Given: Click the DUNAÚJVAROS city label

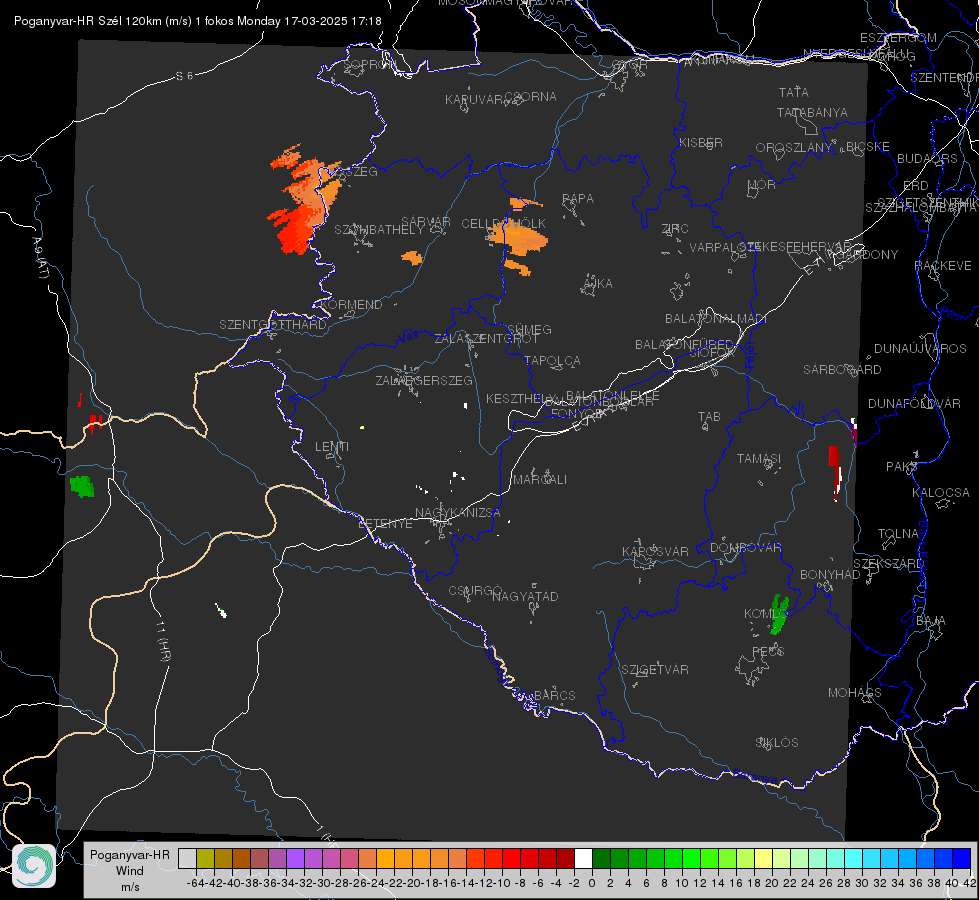Looking at the screenshot, I should pos(920,349).
